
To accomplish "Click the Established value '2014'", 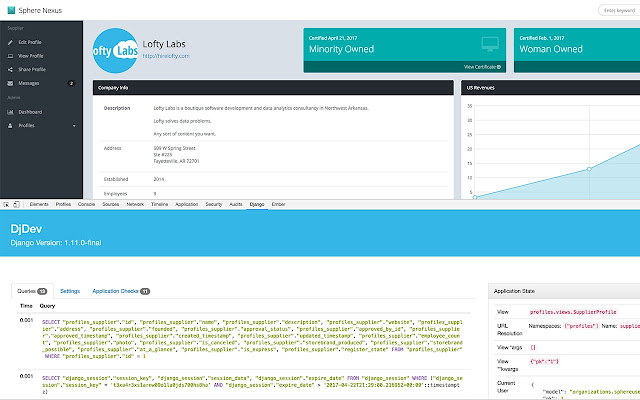I will click(159, 179).
